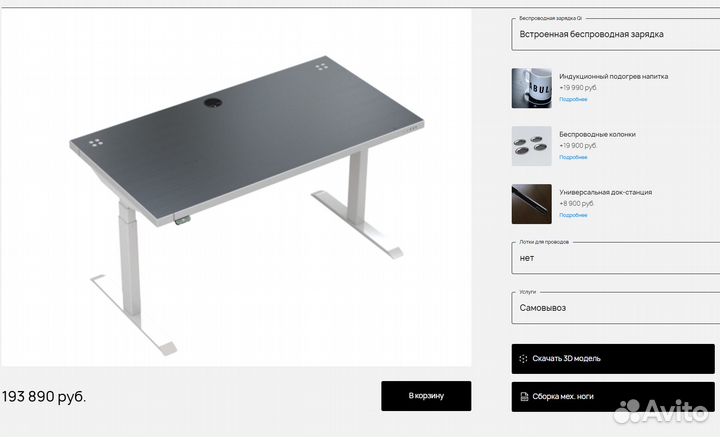Click the Сборка мех. ноги button
Image resolution: width=720 pixels, height=437 pixels.
pos(613,396)
